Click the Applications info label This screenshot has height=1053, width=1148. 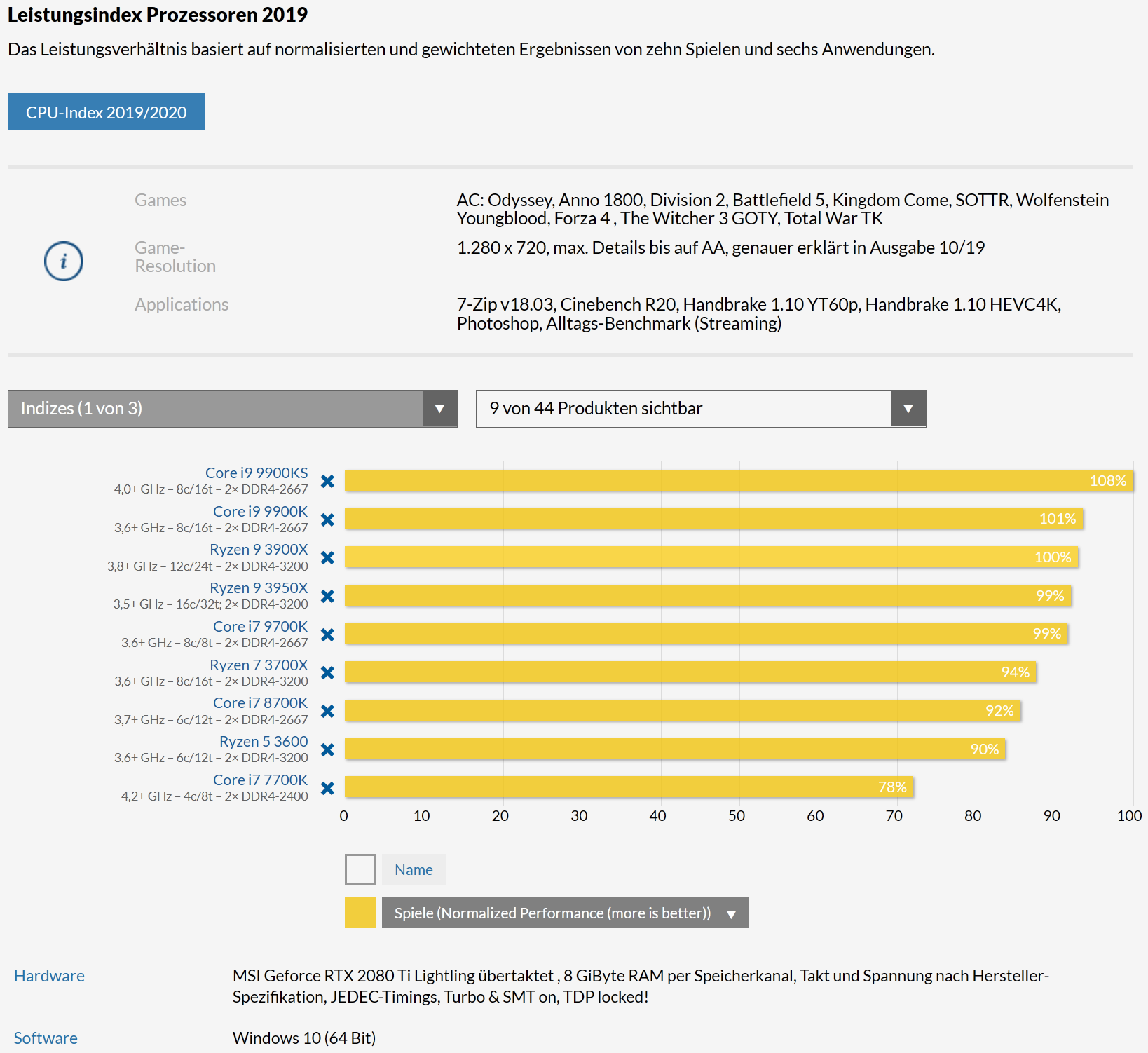click(182, 305)
